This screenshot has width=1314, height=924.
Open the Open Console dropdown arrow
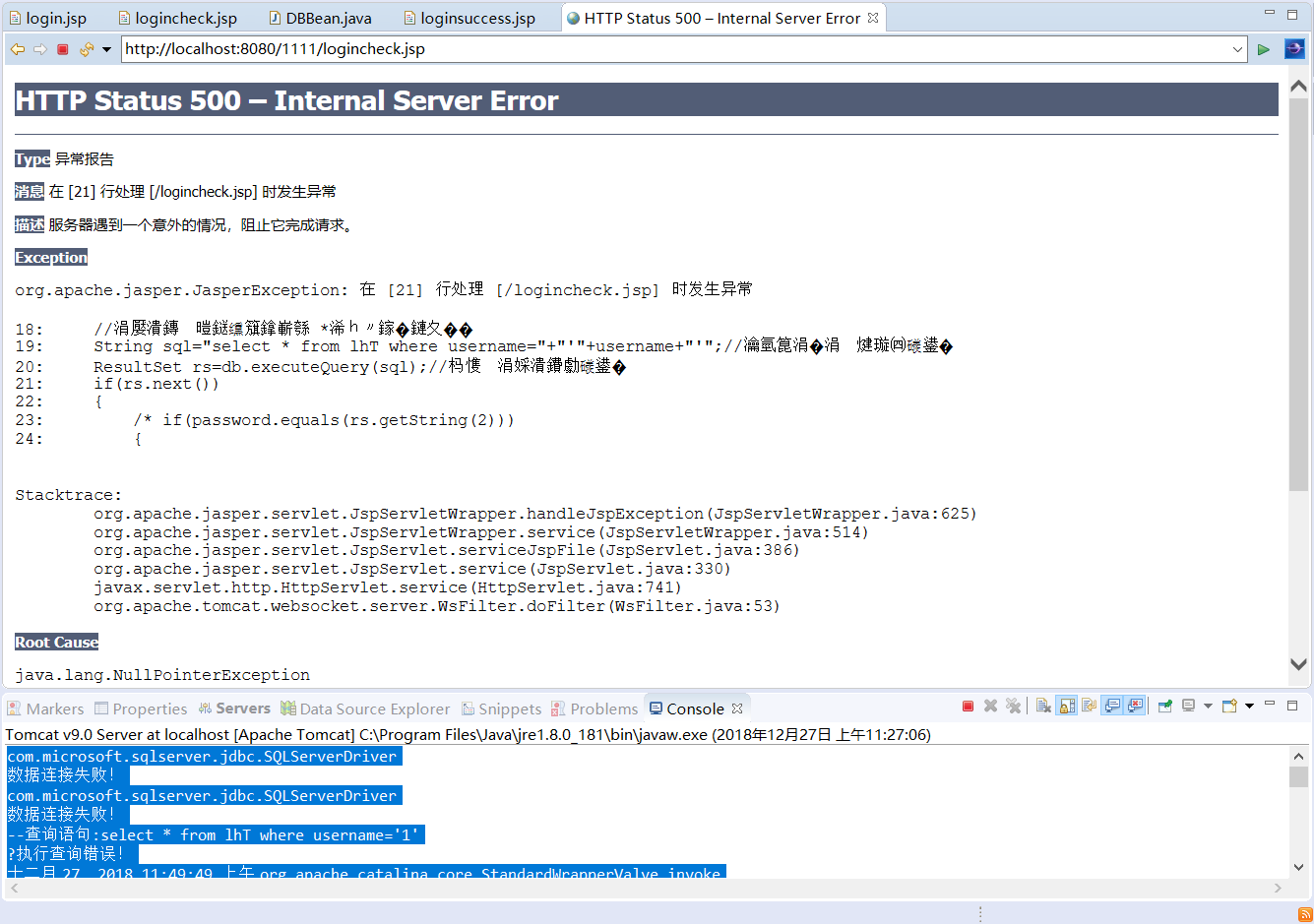pos(1250,706)
